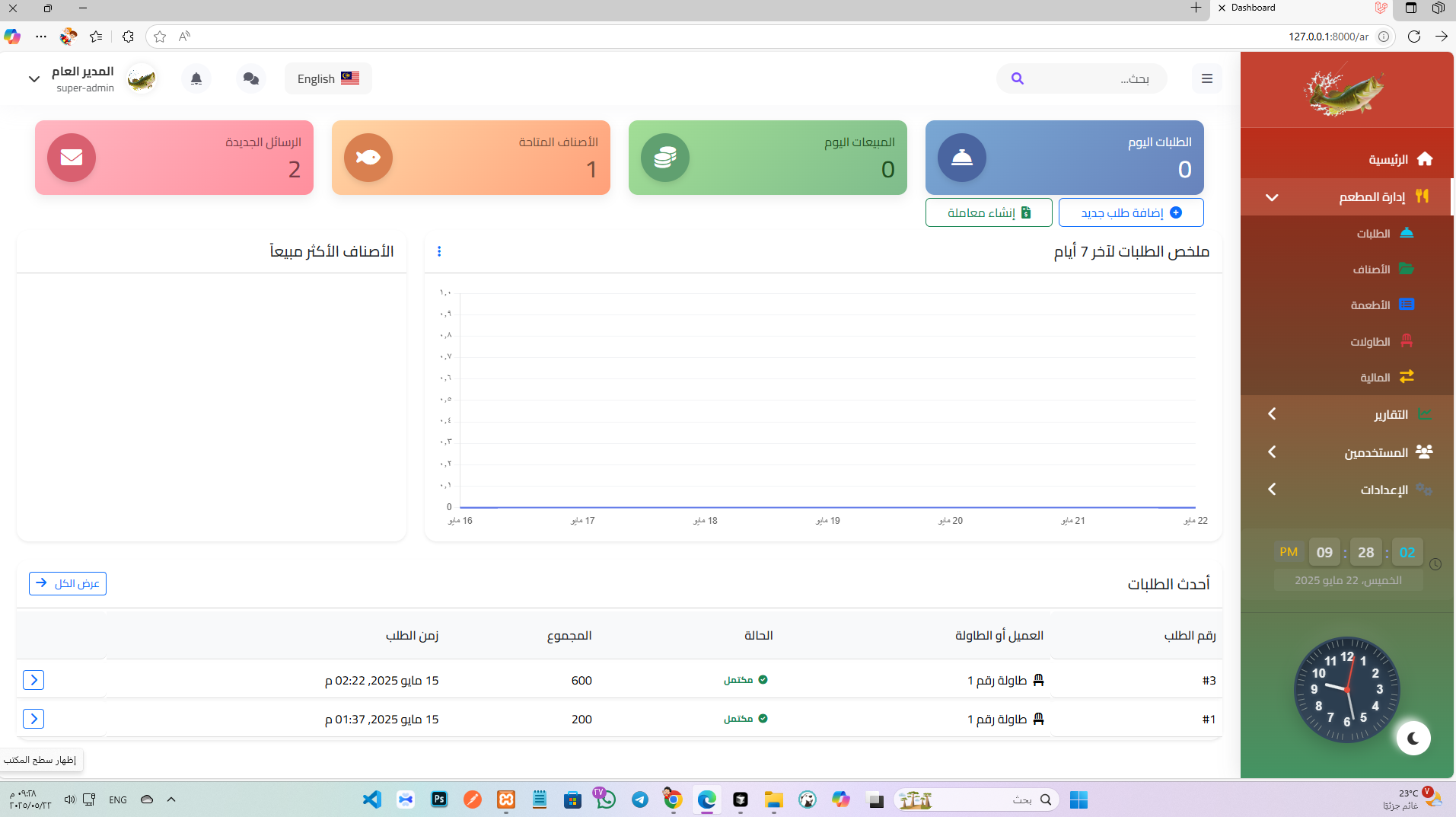Viewport: 1456px width, 817px height.
Task: Collapse the إدارة المطعم section chevron
Action: [1272, 196]
